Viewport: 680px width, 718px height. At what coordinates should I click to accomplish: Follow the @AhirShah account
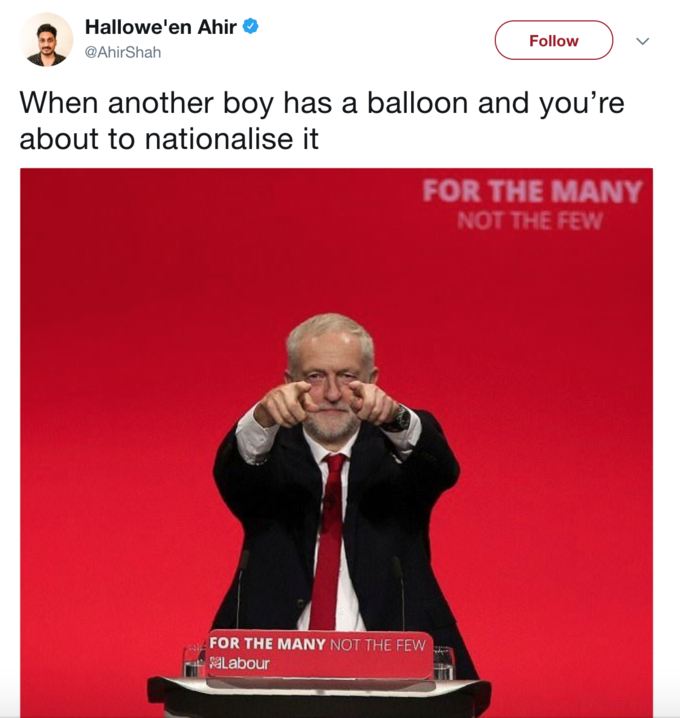[x=554, y=40]
